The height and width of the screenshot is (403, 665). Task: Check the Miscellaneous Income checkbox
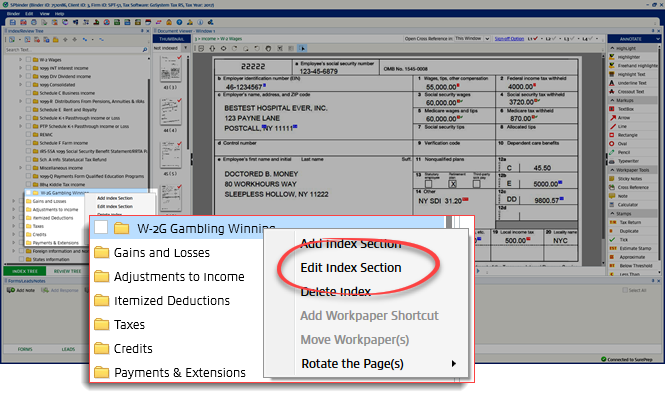(28, 168)
